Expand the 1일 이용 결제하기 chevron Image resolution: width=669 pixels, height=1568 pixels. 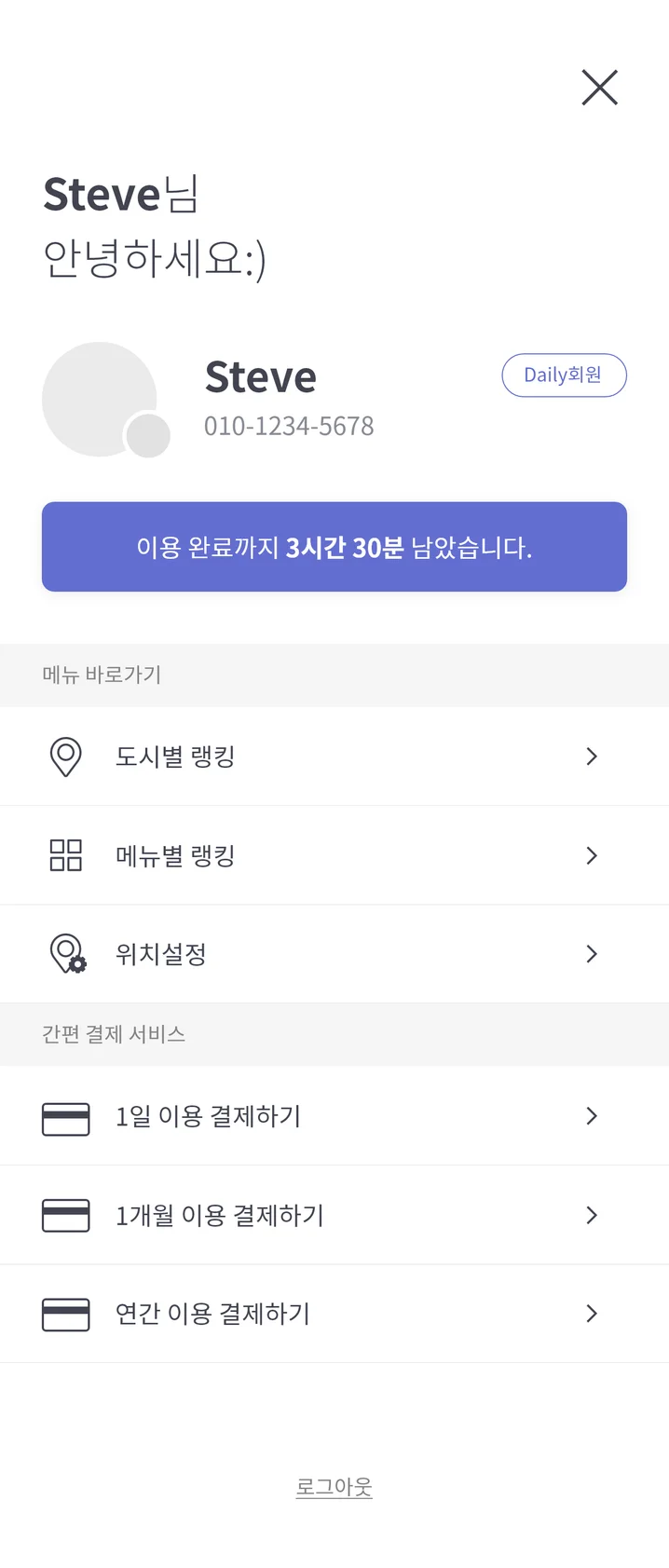click(591, 1116)
